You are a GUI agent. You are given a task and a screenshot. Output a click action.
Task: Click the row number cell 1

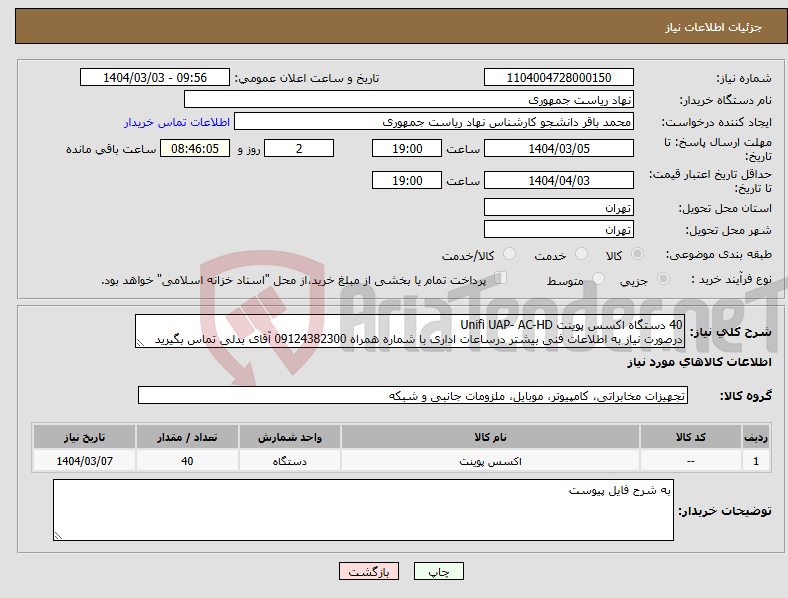756,461
